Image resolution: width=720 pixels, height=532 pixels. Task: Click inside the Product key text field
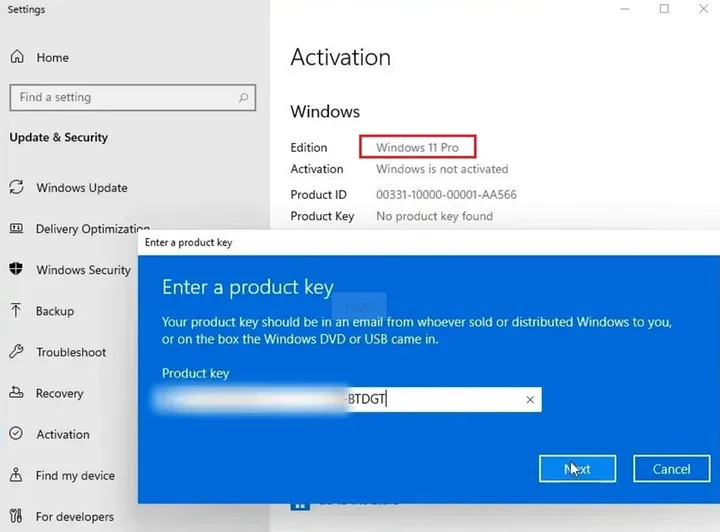440,400
